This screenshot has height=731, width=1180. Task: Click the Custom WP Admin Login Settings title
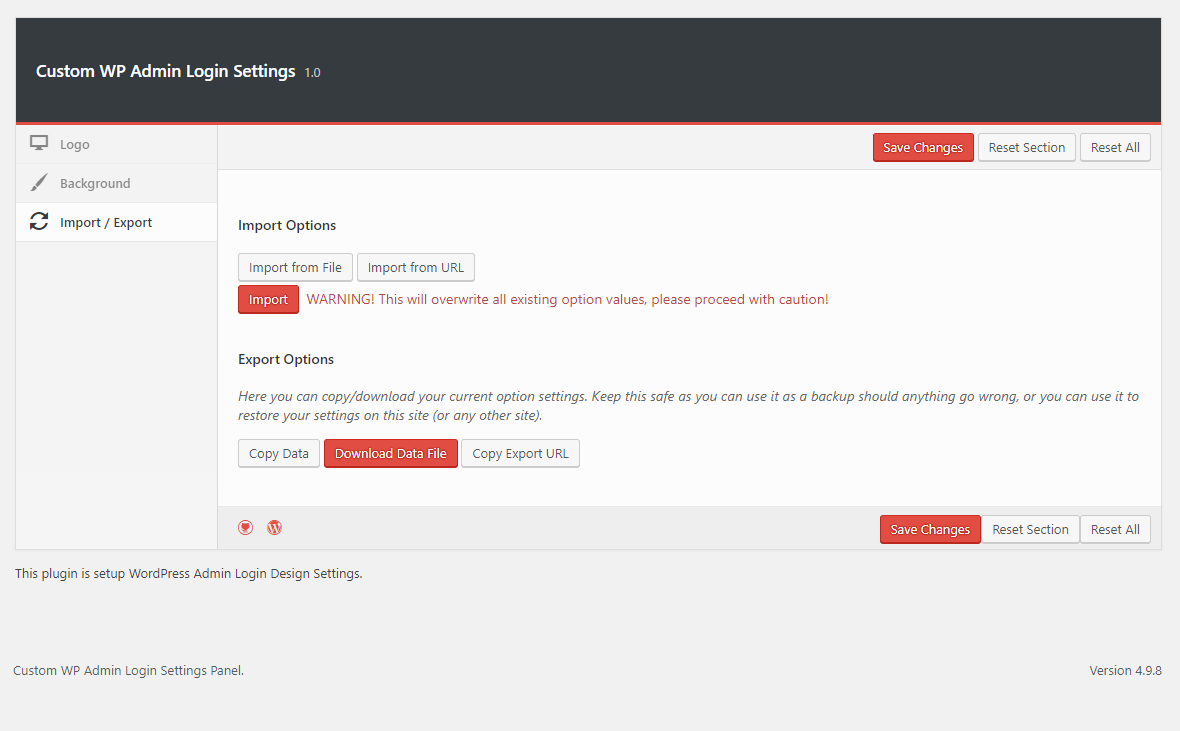point(166,72)
